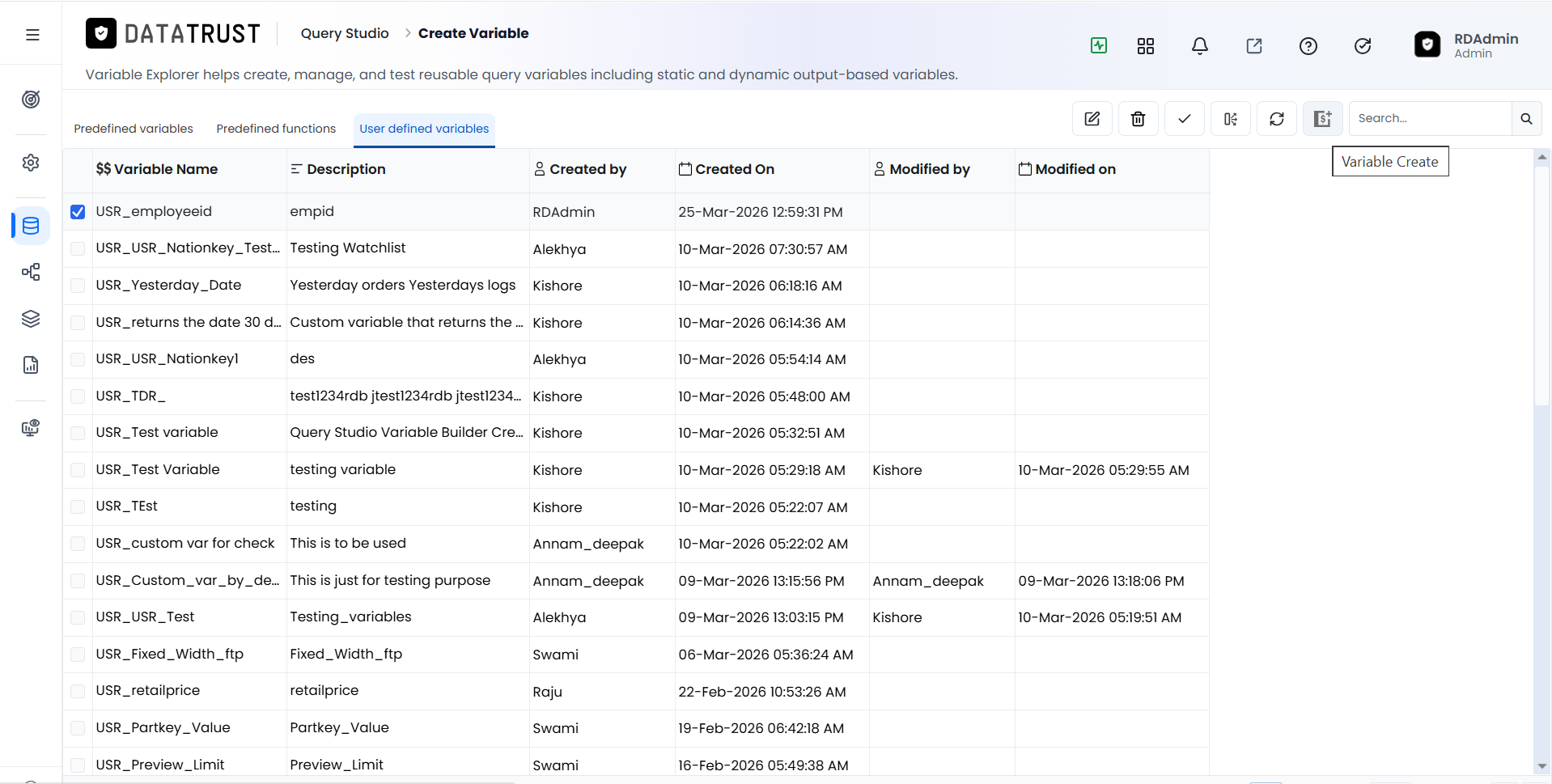Go to Query Studio breadcrumb
The width and height of the screenshot is (1552, 784).
345,33
